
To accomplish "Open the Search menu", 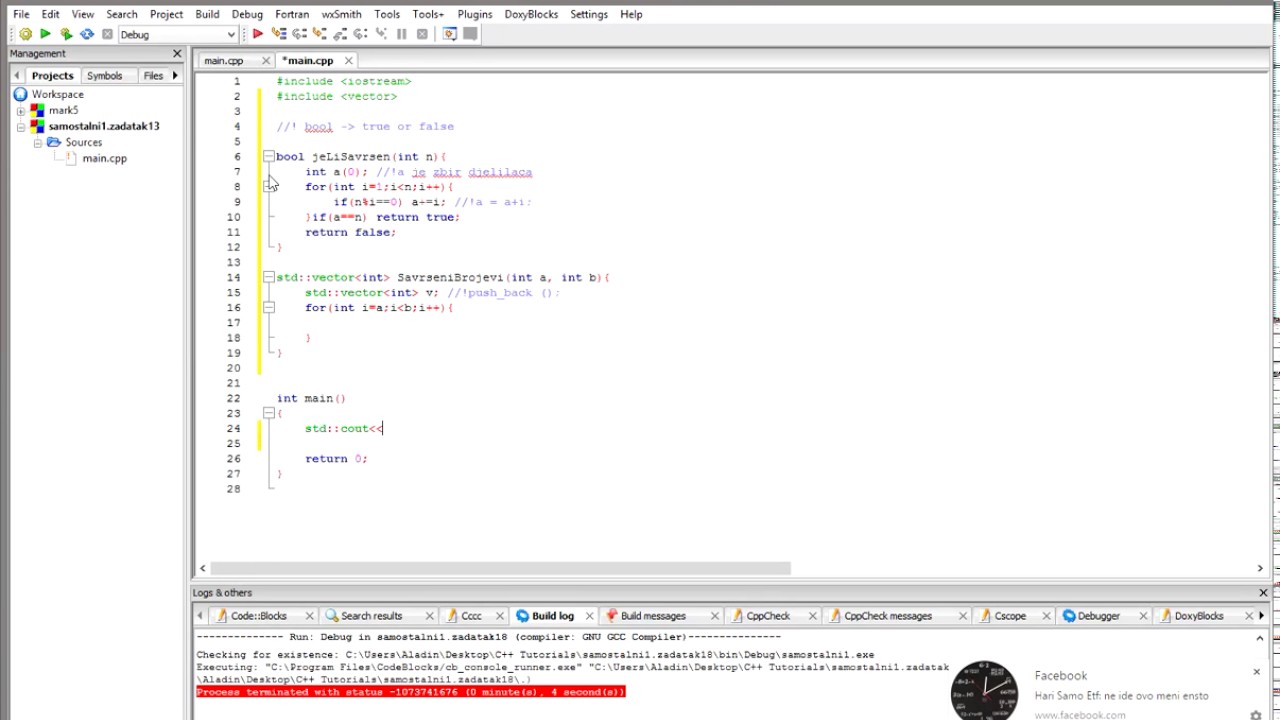I will click(x=122, y=14).
